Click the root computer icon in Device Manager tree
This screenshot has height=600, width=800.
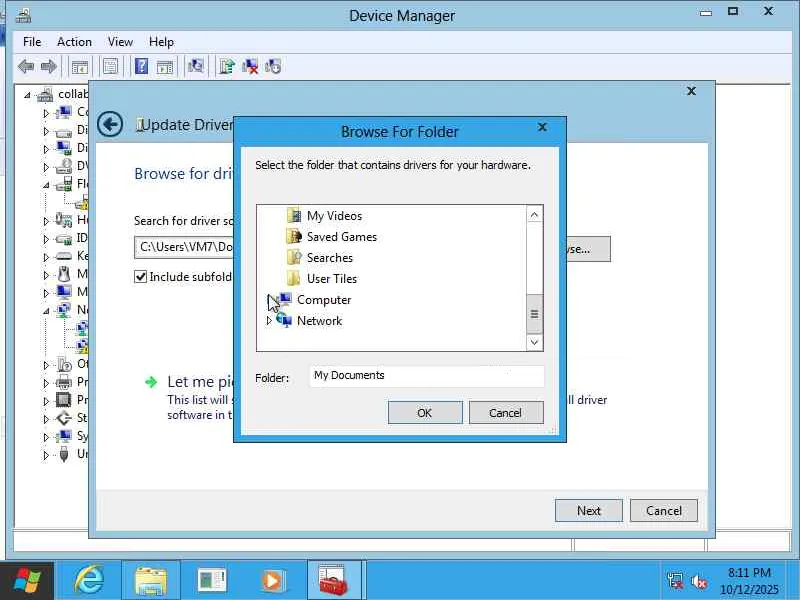coord(45,94)
